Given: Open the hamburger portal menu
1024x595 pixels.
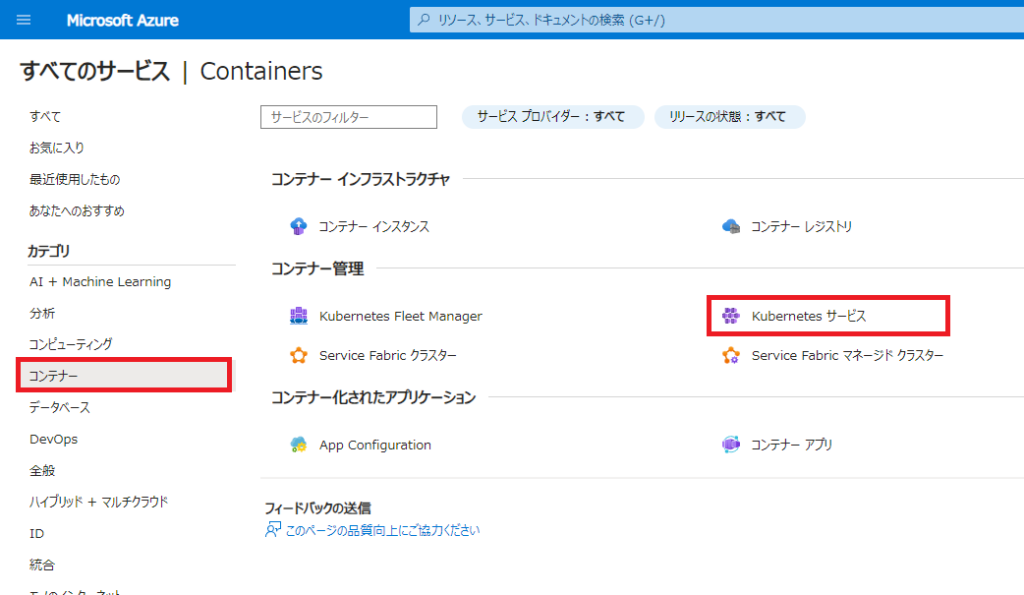Looking at the screenshot, I should pyautogui.click(x=24, y=20).
